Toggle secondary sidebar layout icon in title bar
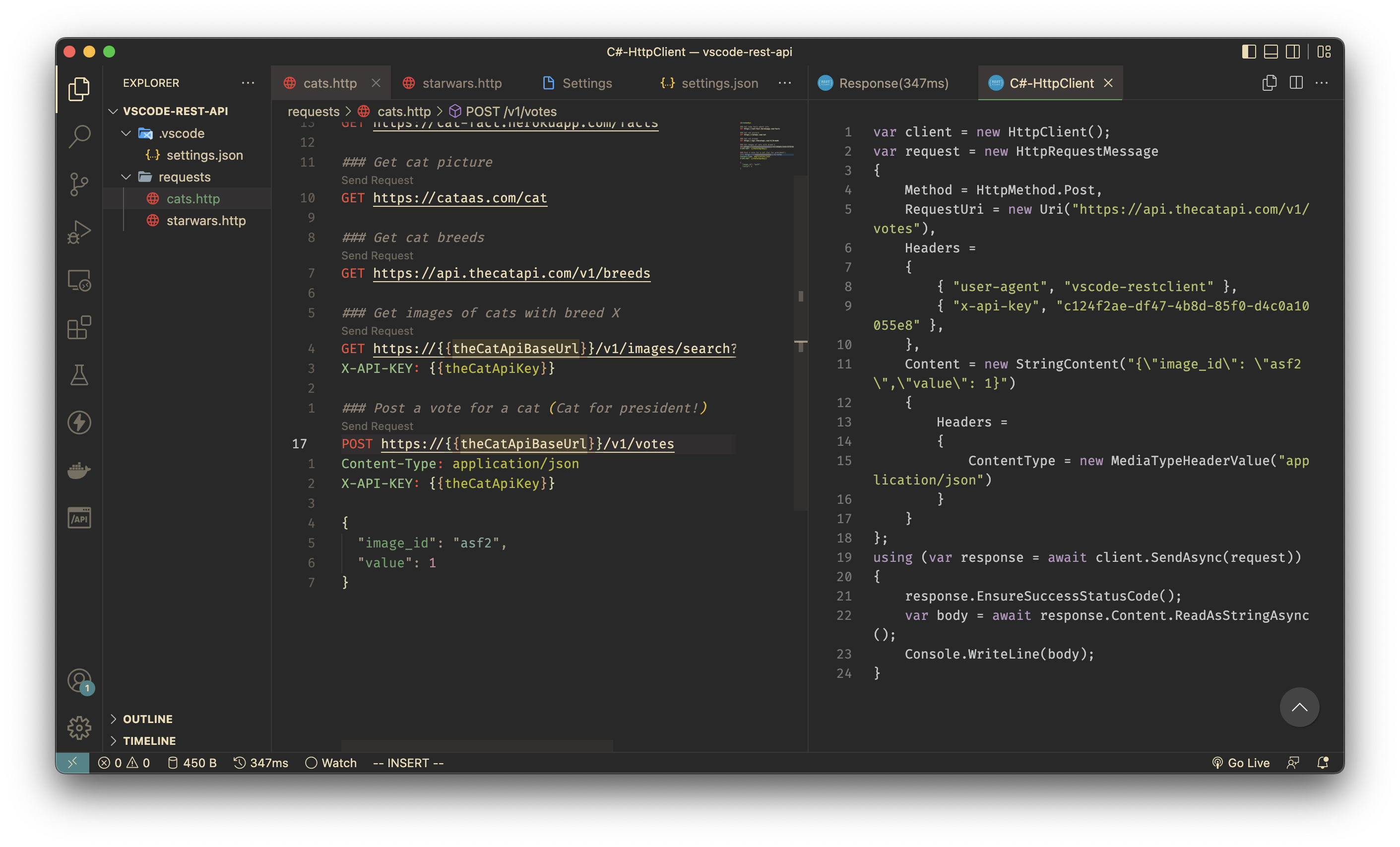The width and height of the screenshot is (1400, 847). click(1293, 52)
